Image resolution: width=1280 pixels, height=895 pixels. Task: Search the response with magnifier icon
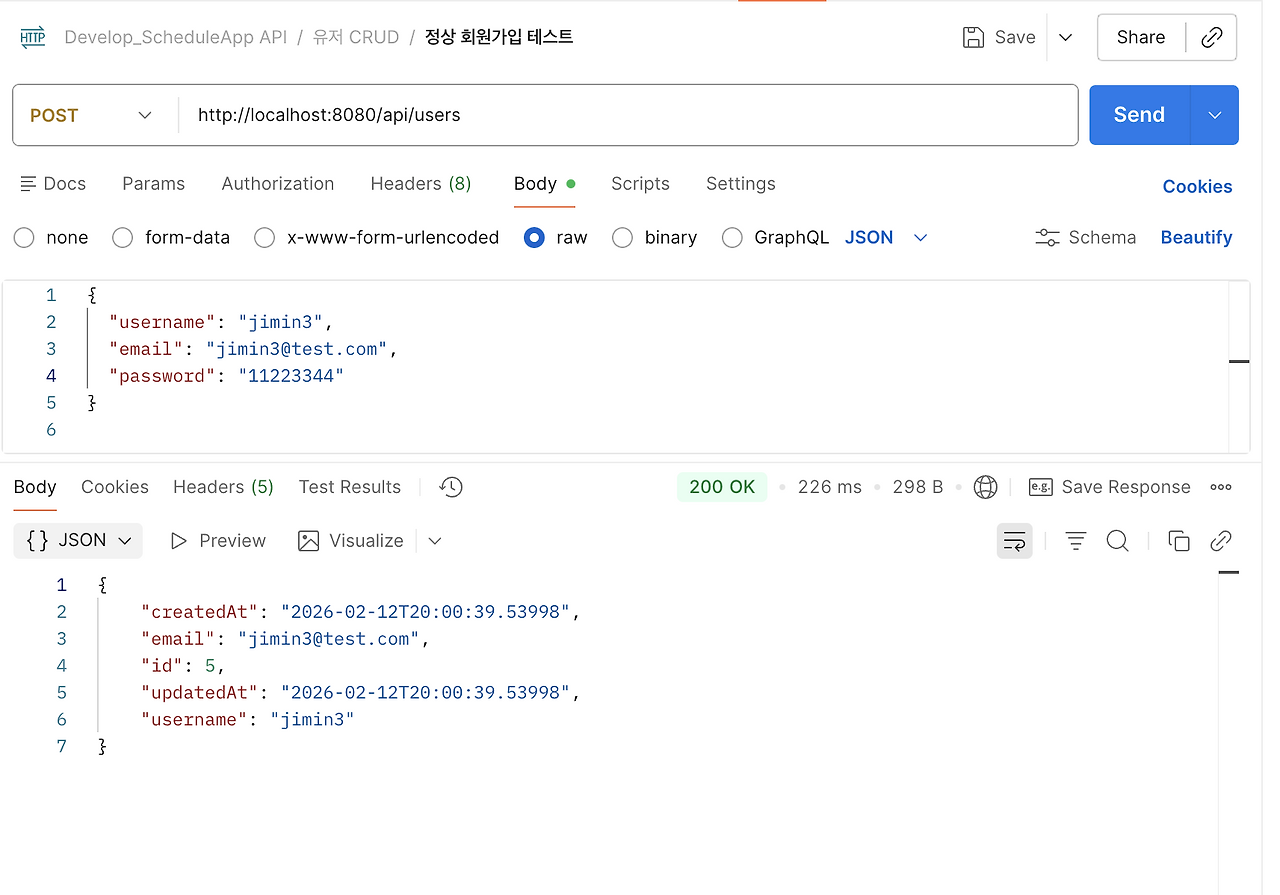coord(1118,541)
